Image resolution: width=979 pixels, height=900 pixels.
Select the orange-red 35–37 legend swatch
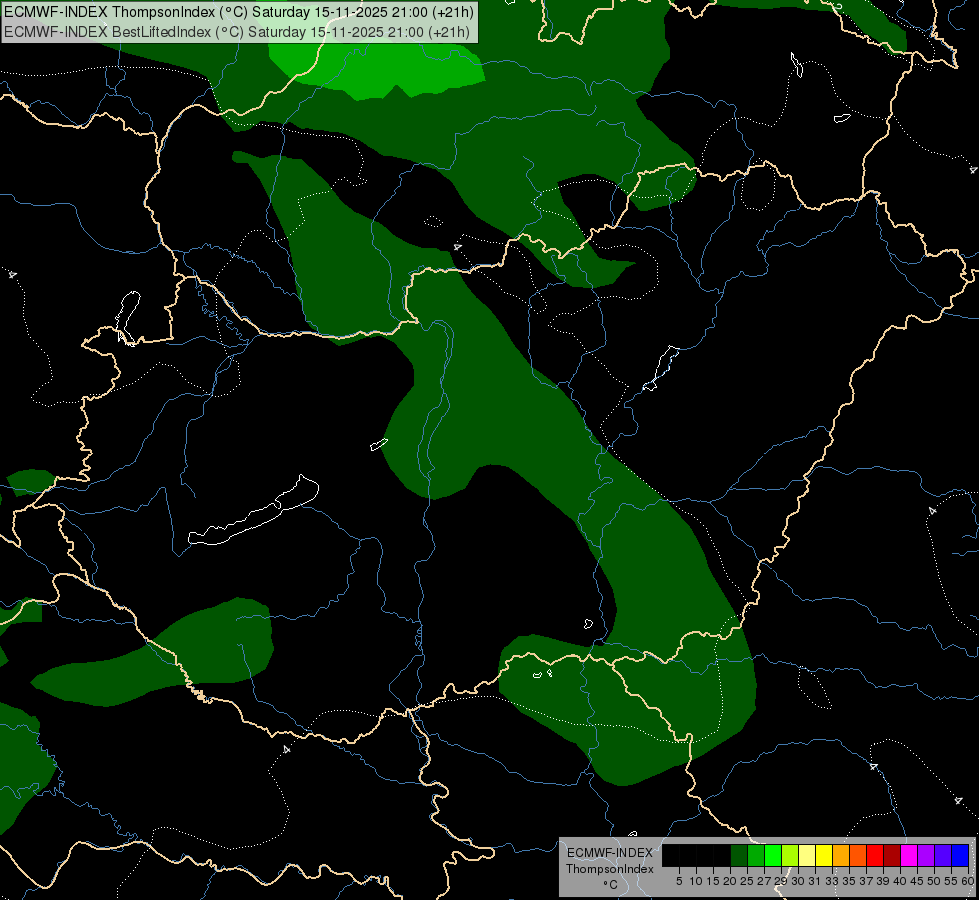[858, 855]
